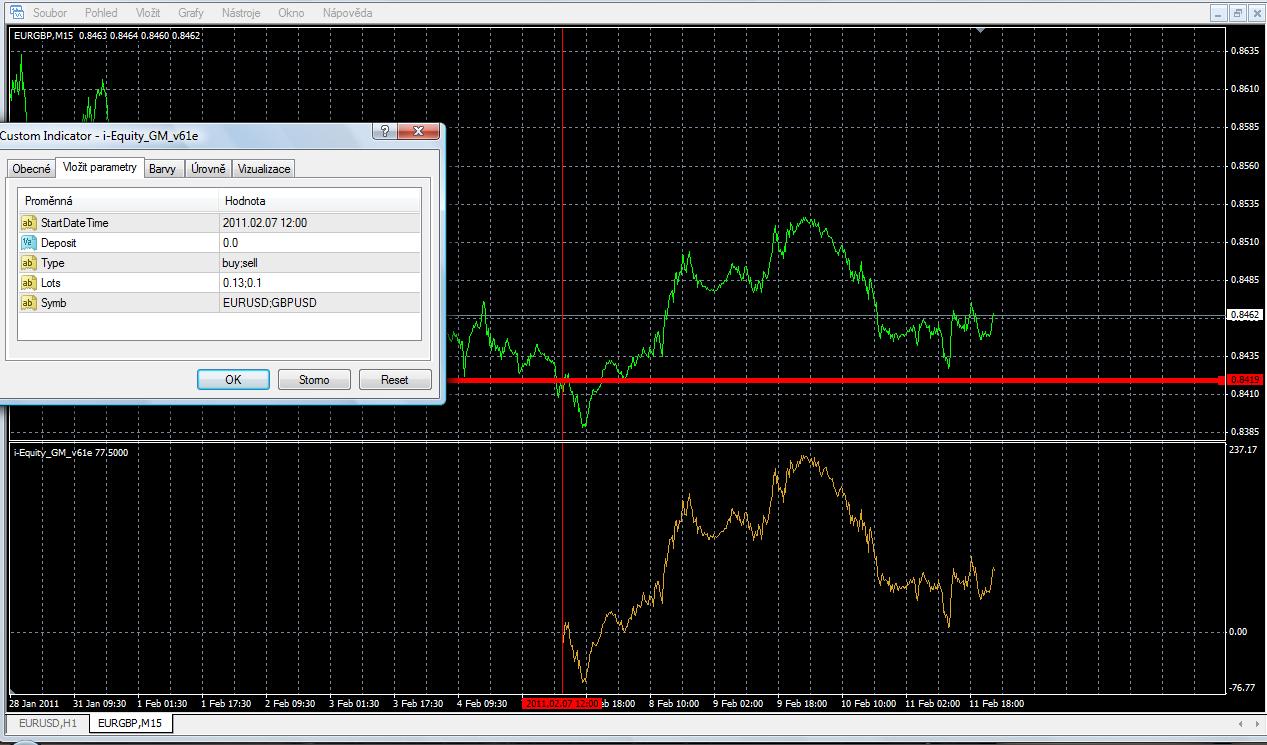Click the dialog's question mark help button

[x=384, y=132]
